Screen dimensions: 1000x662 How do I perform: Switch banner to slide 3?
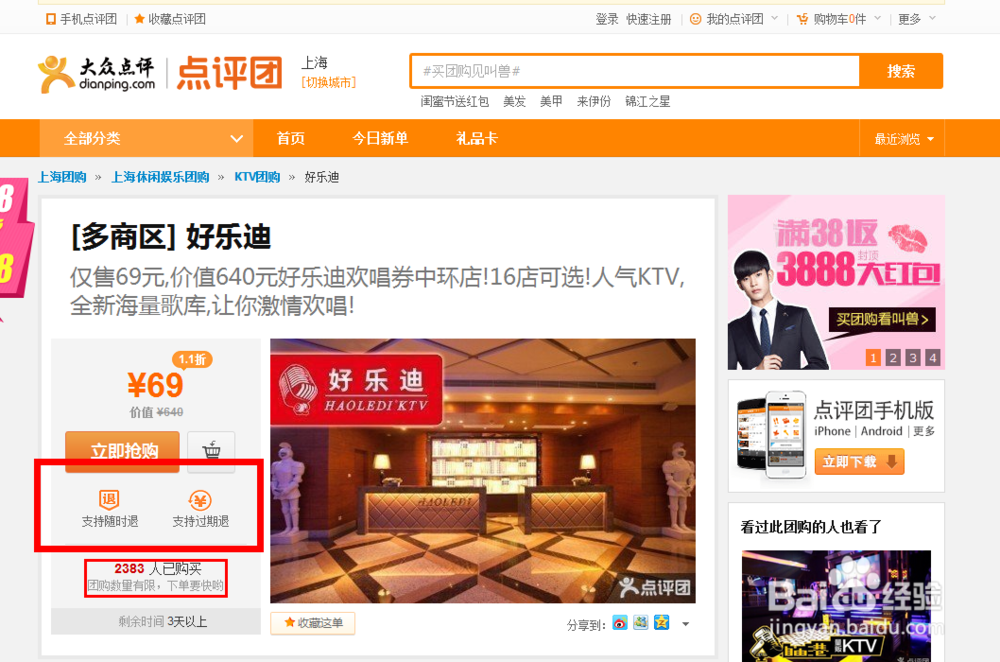913,358
